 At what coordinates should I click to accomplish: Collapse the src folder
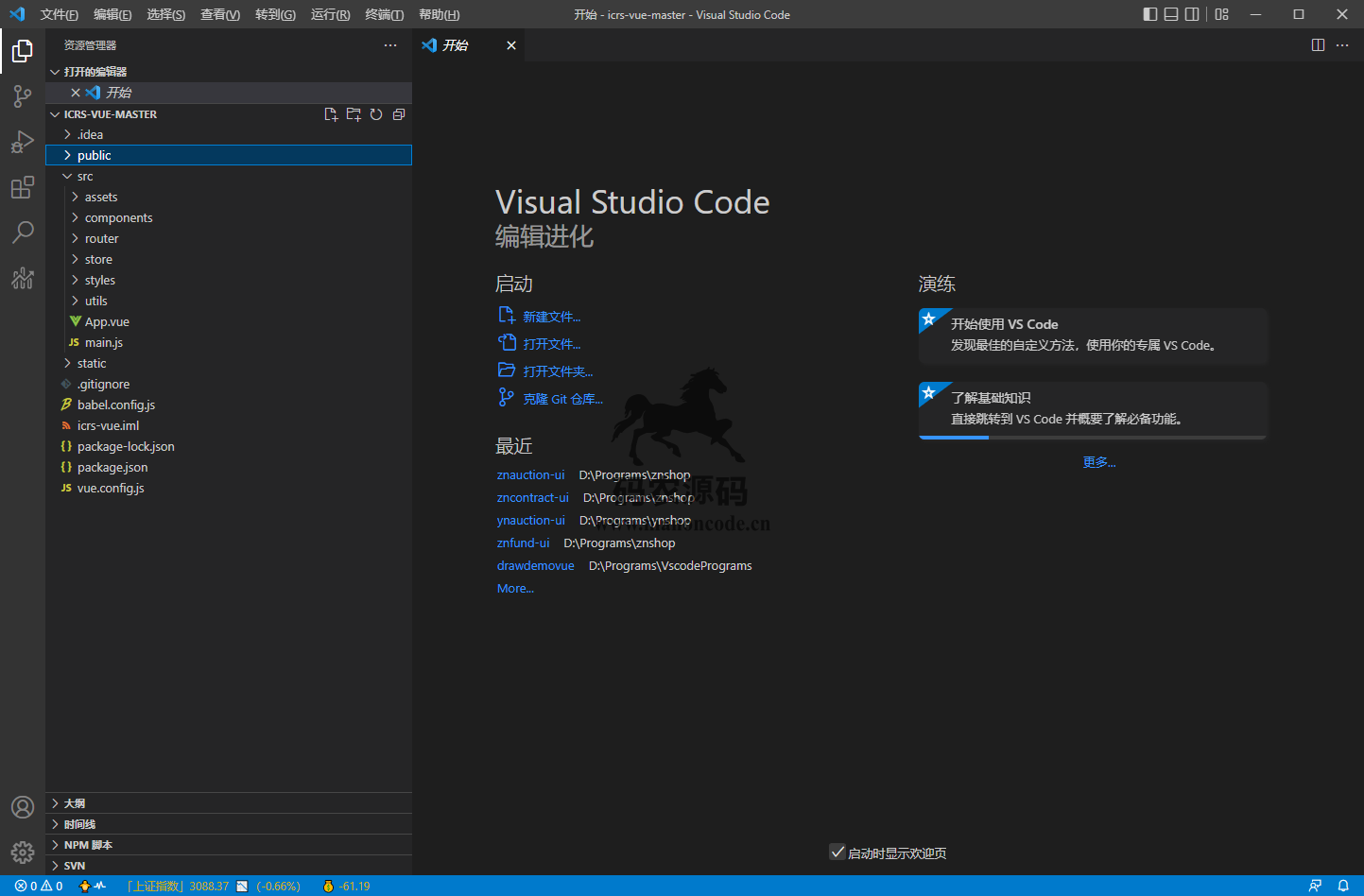(x=229, y=177)
